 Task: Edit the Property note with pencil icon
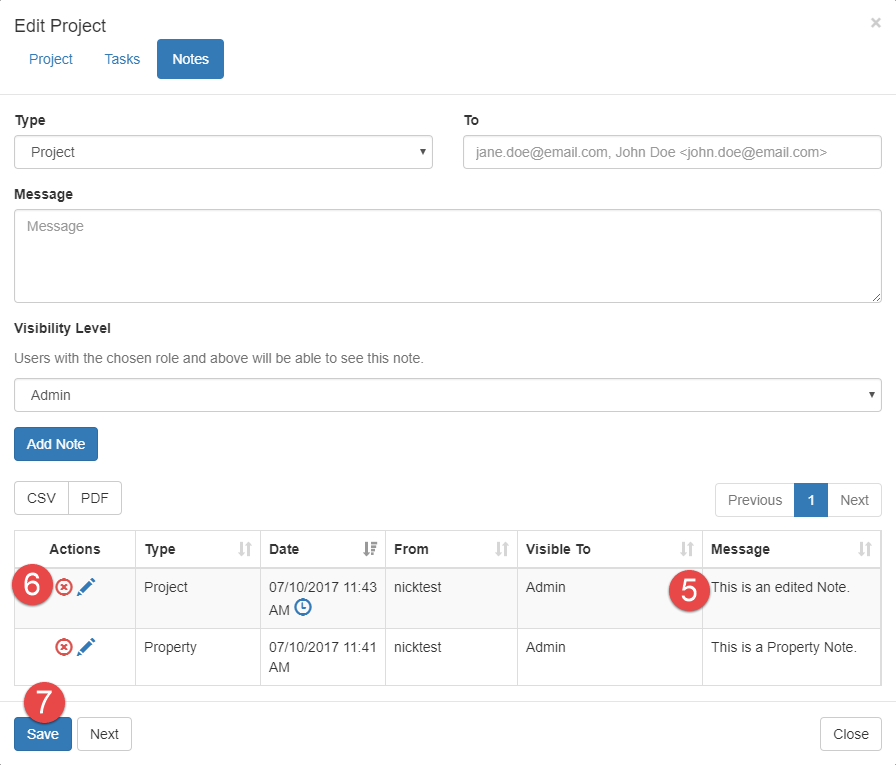86,648
